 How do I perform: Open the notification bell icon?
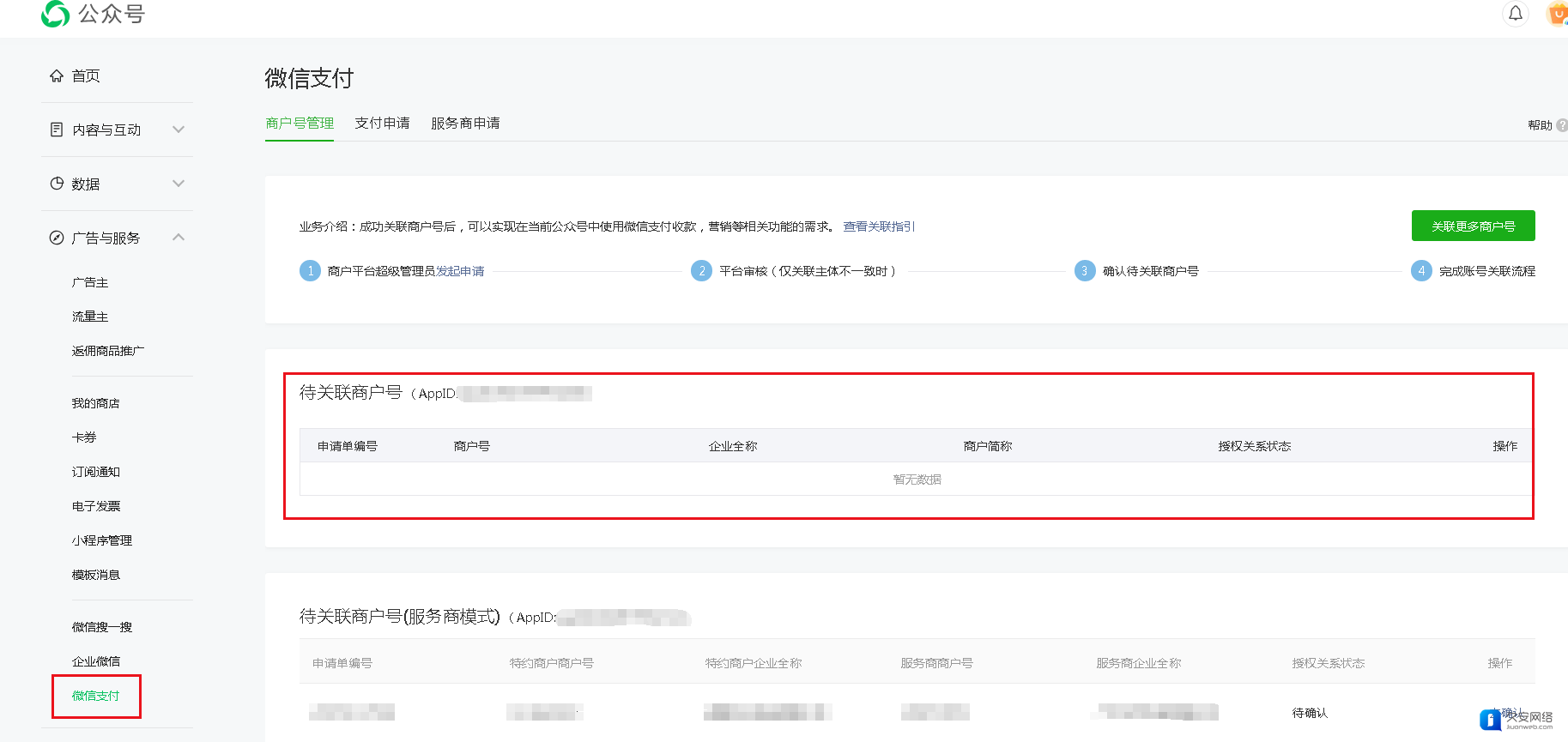pos(1516,13)
